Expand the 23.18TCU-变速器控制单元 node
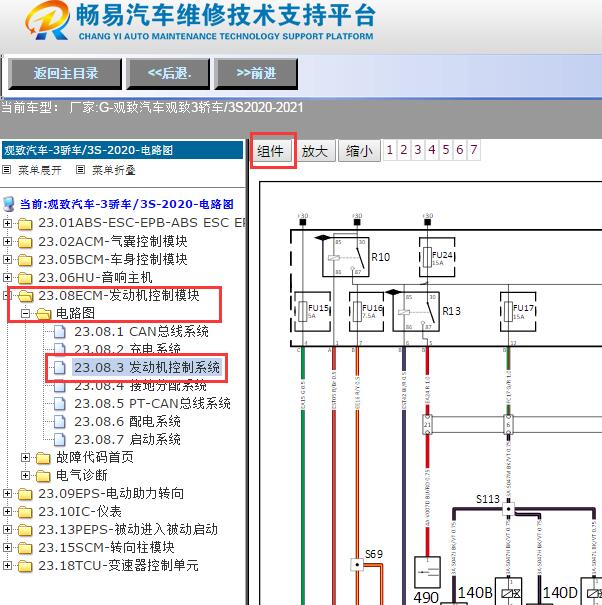 click(x=7, y=566)
